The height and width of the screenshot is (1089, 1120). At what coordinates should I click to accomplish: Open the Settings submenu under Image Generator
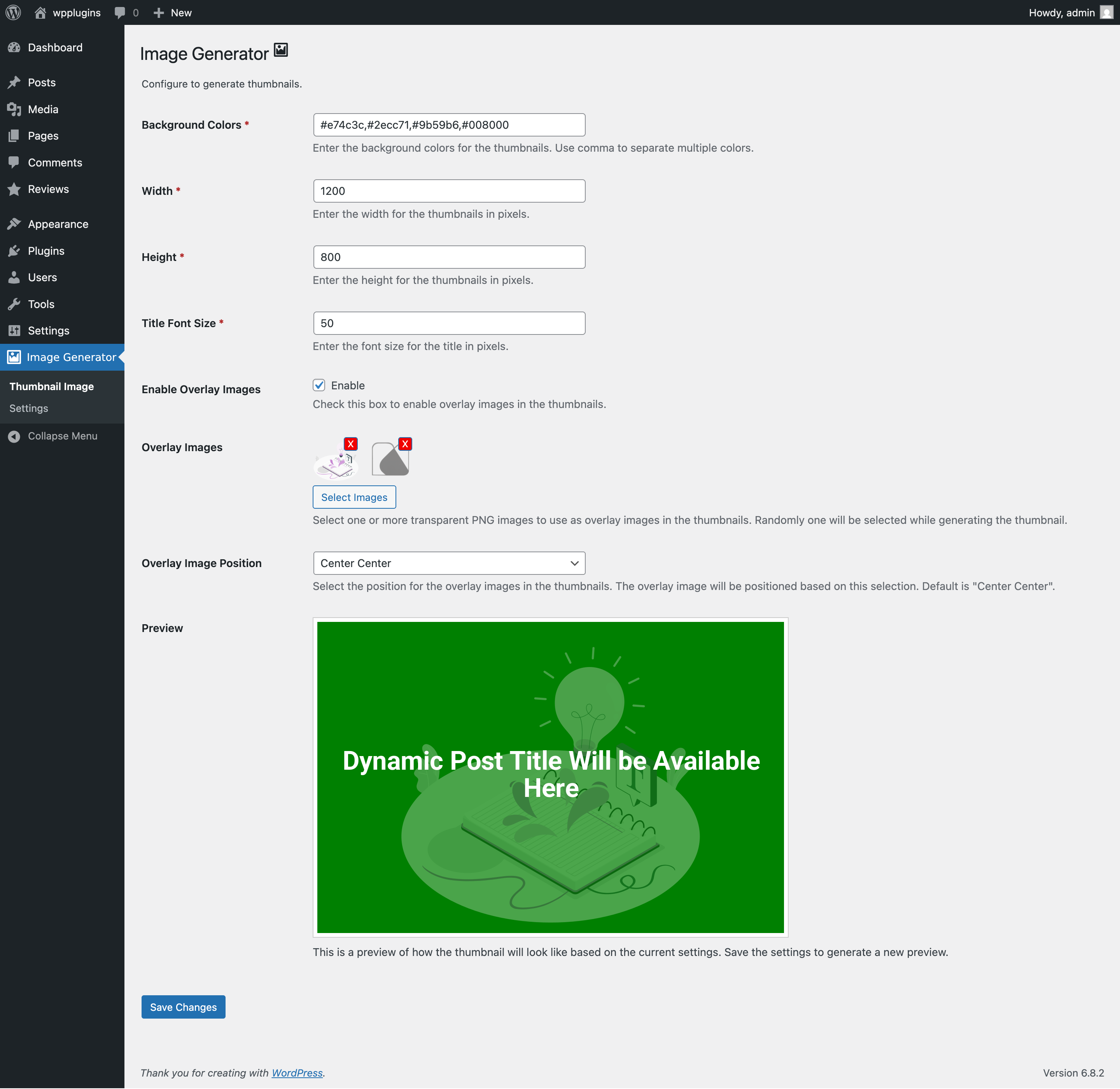pyautogui.click(x=29, y=408)
